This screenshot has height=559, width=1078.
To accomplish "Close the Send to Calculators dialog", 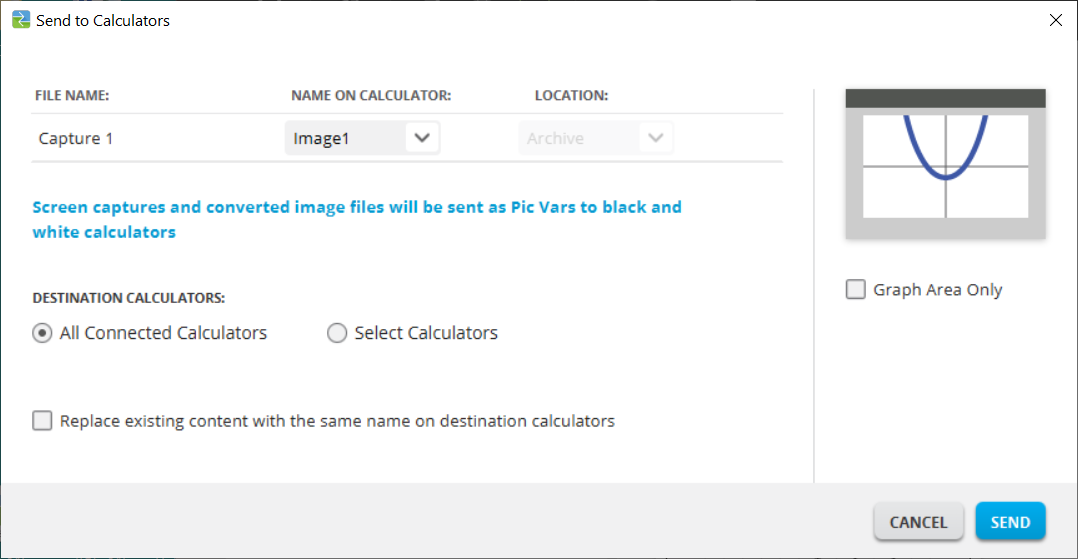I will coord(1055,20).
